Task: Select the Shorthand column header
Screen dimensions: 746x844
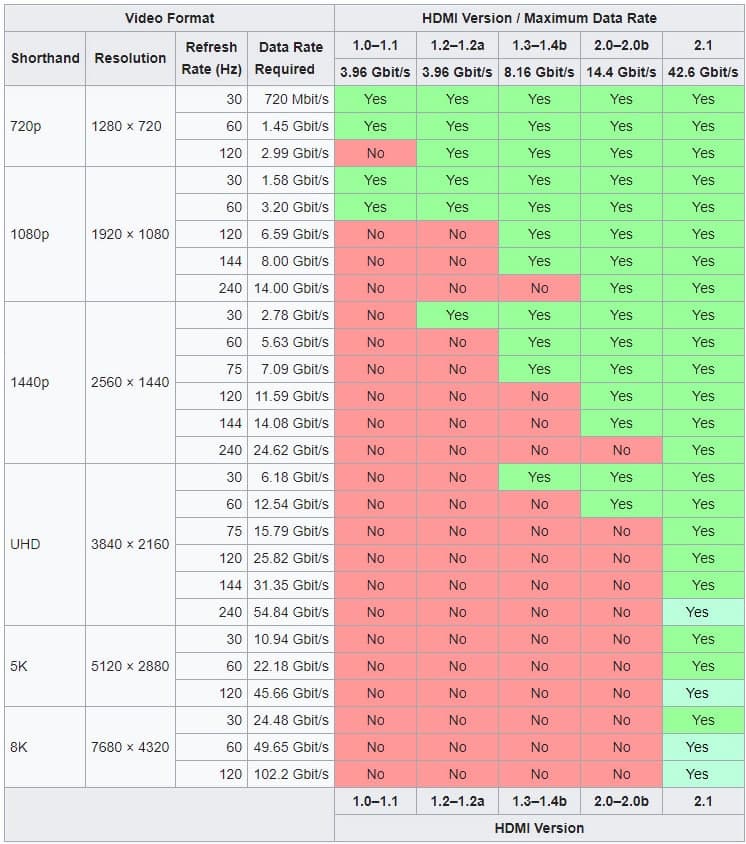Action: tap(45, 58)
